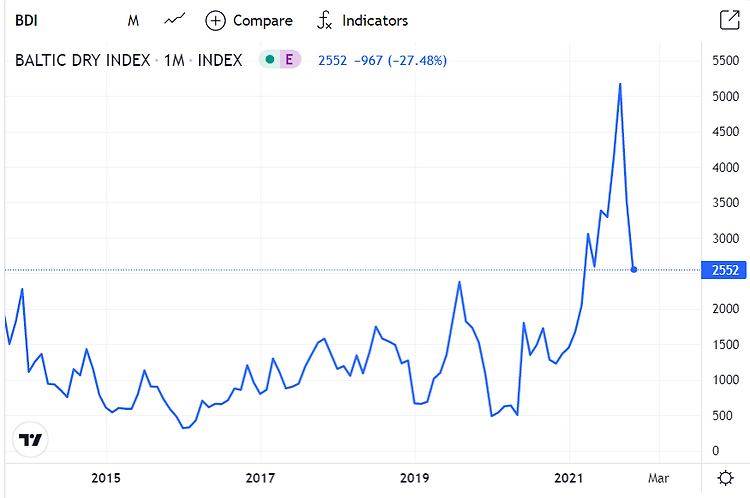Click the BALTIC DRY INDEX title
Viewport: 750px width, 498px height.
coord(83,60)
